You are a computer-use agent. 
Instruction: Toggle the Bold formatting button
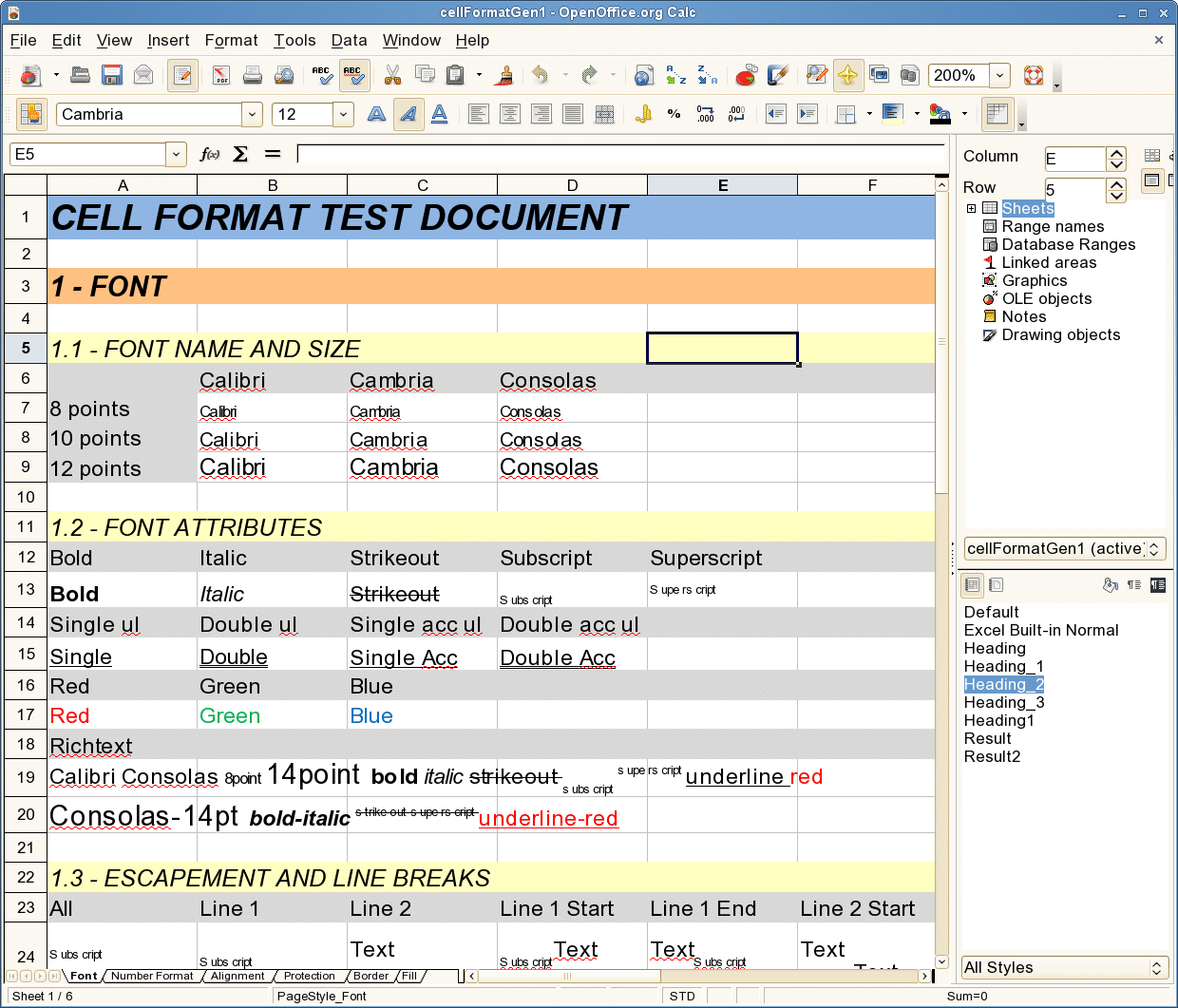point(377,114)
